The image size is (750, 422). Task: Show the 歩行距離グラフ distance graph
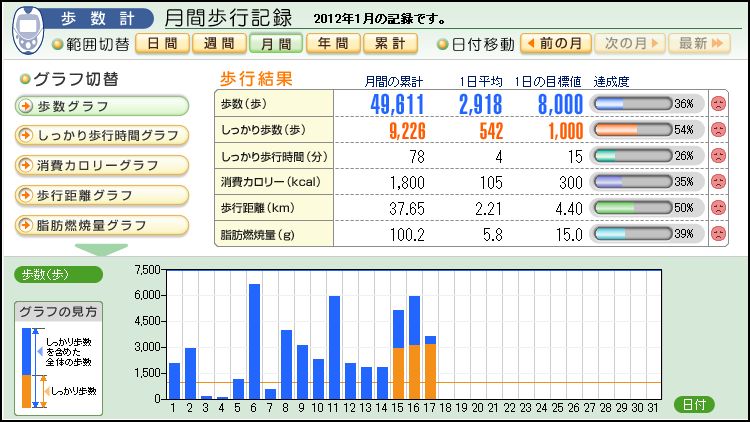[102, 195]
